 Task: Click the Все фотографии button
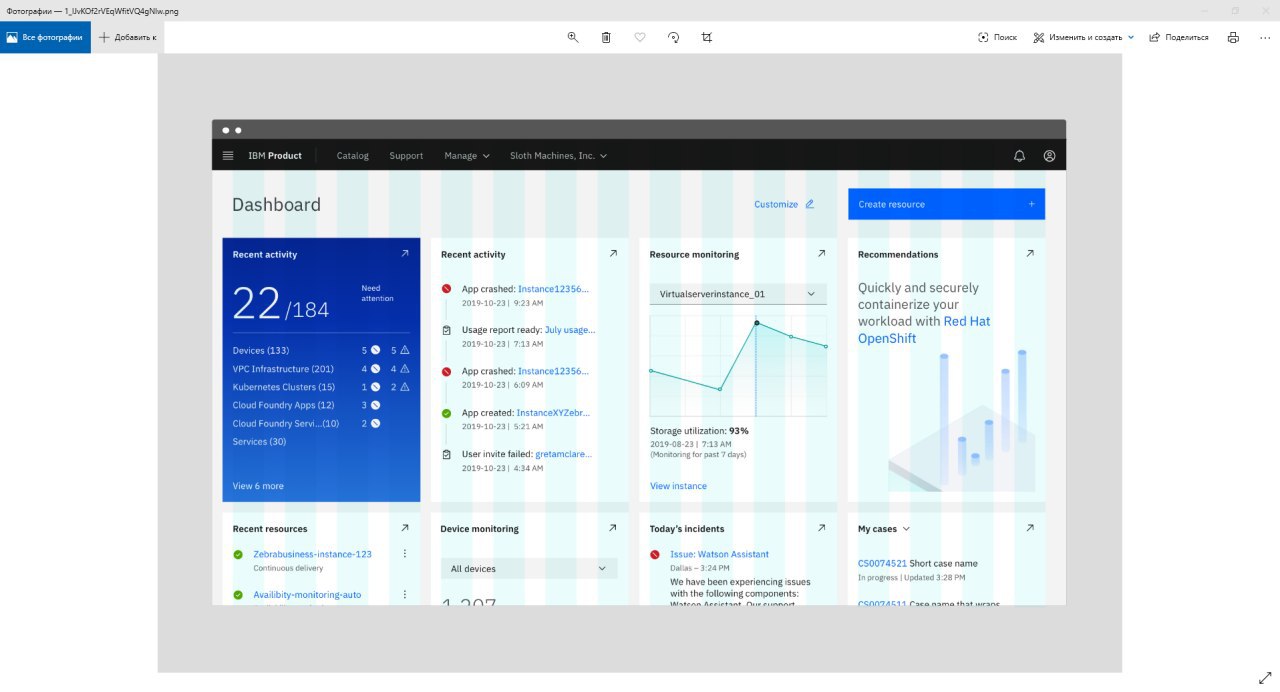[x=45, y=37]
